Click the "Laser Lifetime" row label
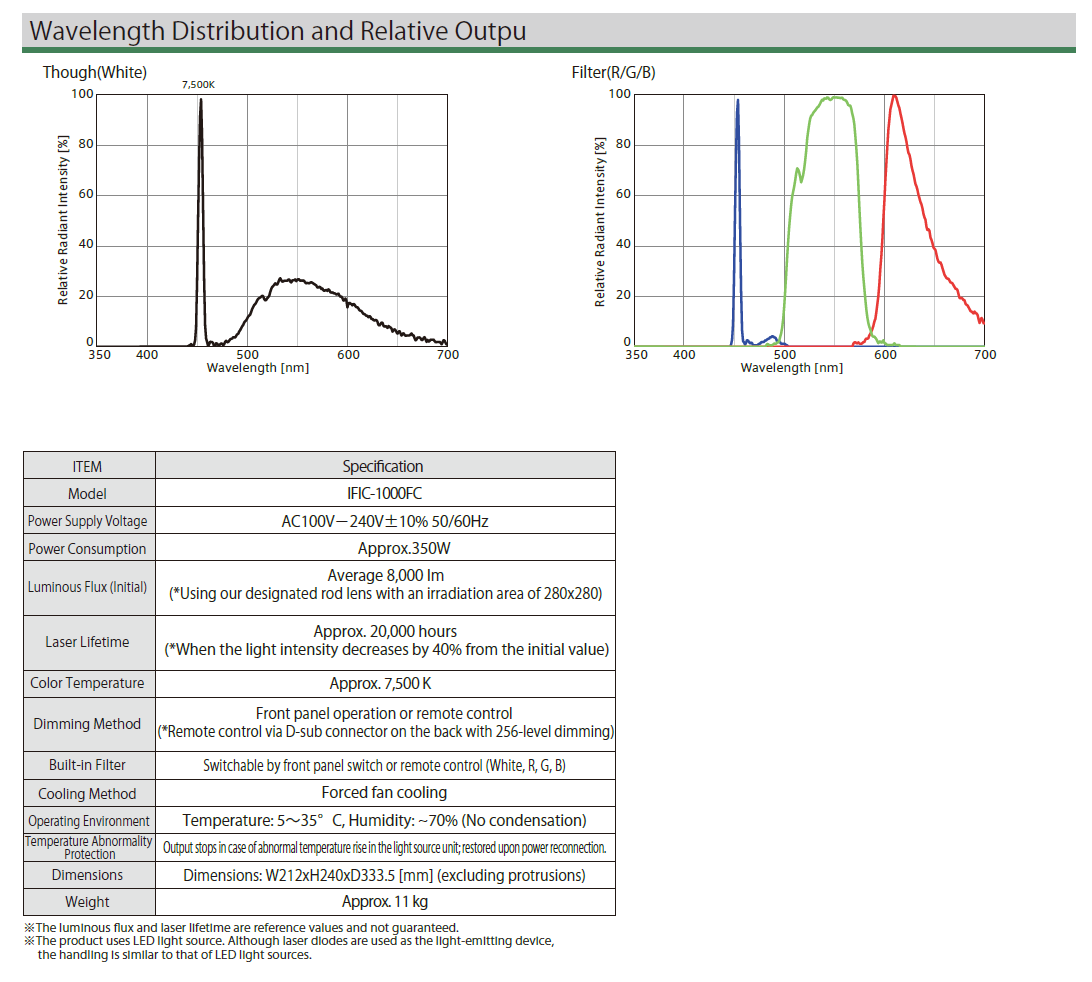Screen dimensions: 1092x982 pos(88,642)
